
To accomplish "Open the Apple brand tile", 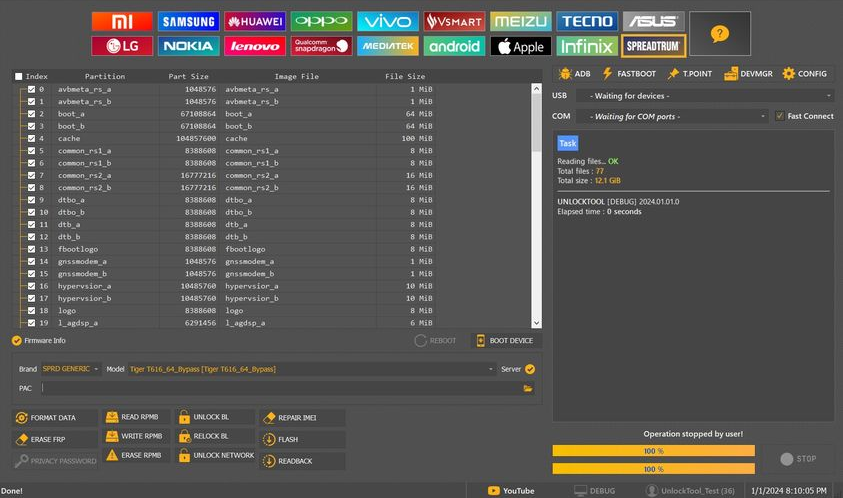I will point(520,46).
